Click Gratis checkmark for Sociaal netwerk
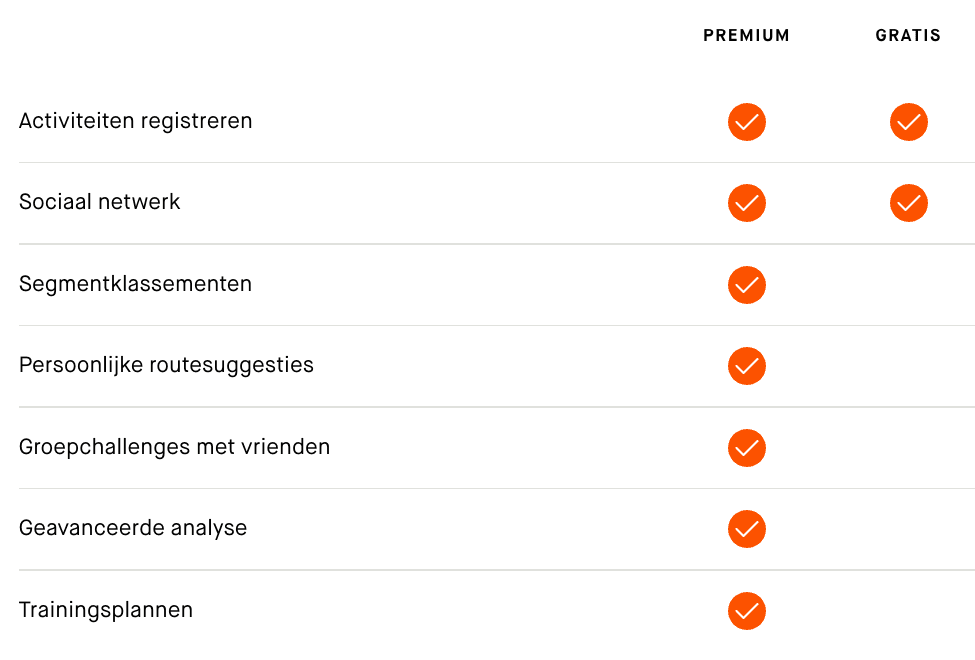 coord(908,203)
